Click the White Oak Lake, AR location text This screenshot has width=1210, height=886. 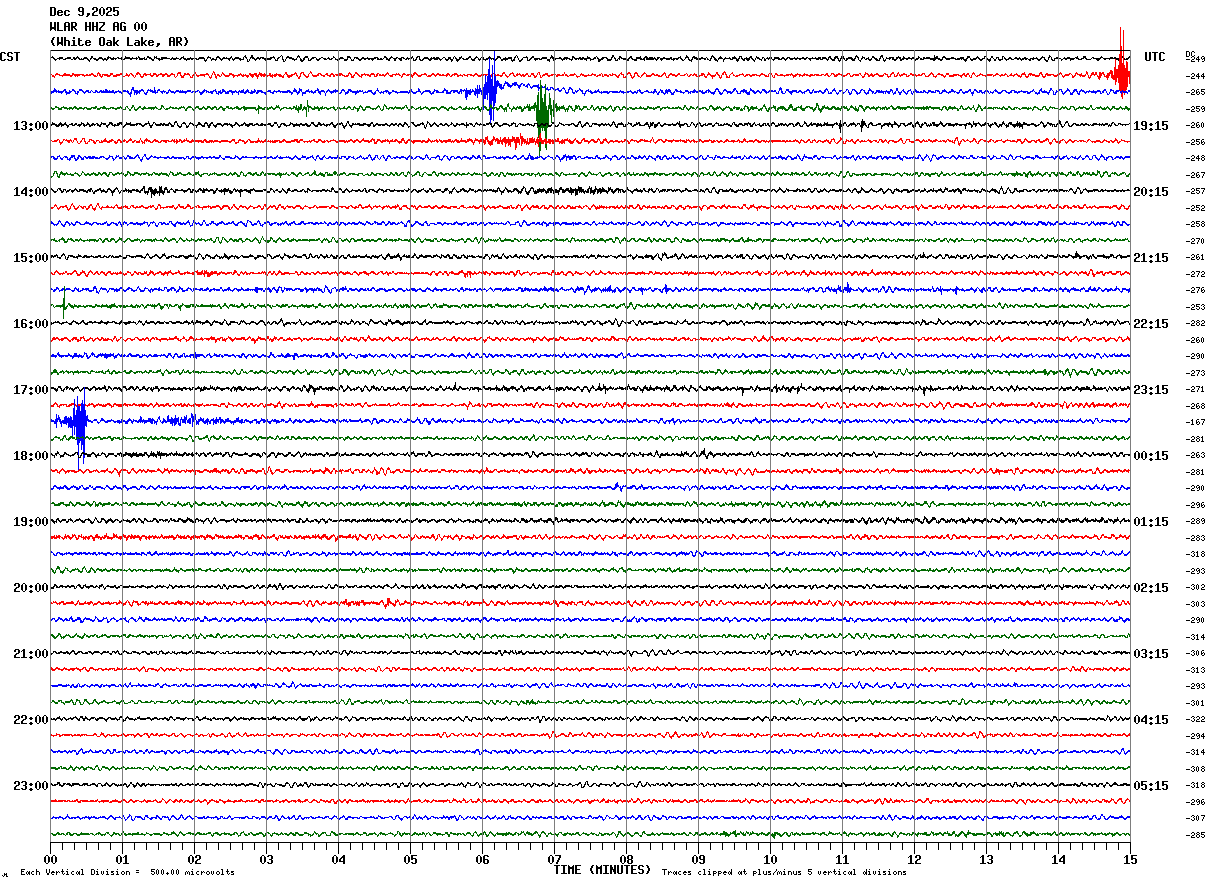tap(118, 42)
